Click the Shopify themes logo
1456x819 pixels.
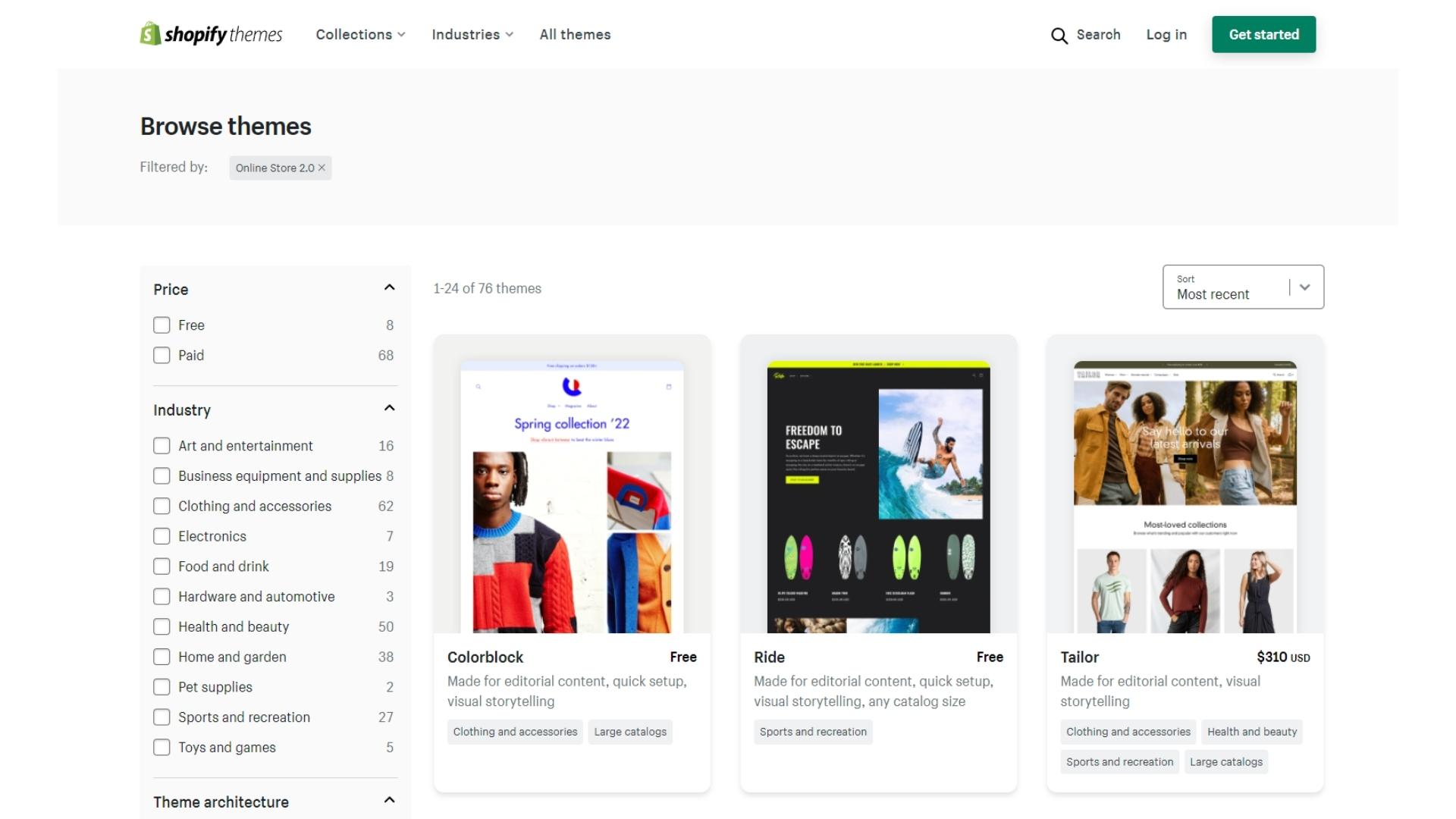point(211,34)
